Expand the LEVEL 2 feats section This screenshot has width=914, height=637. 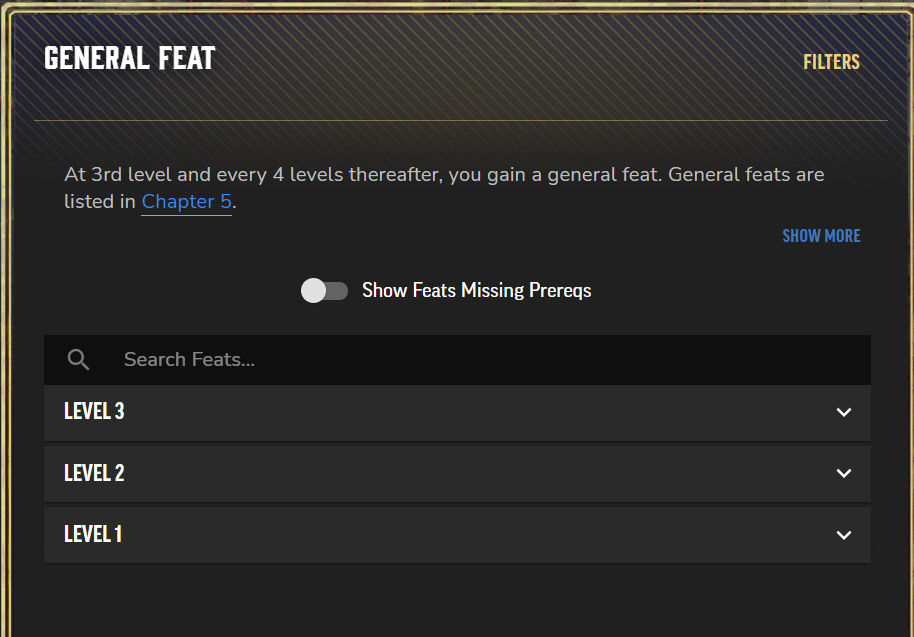point(458,474)
